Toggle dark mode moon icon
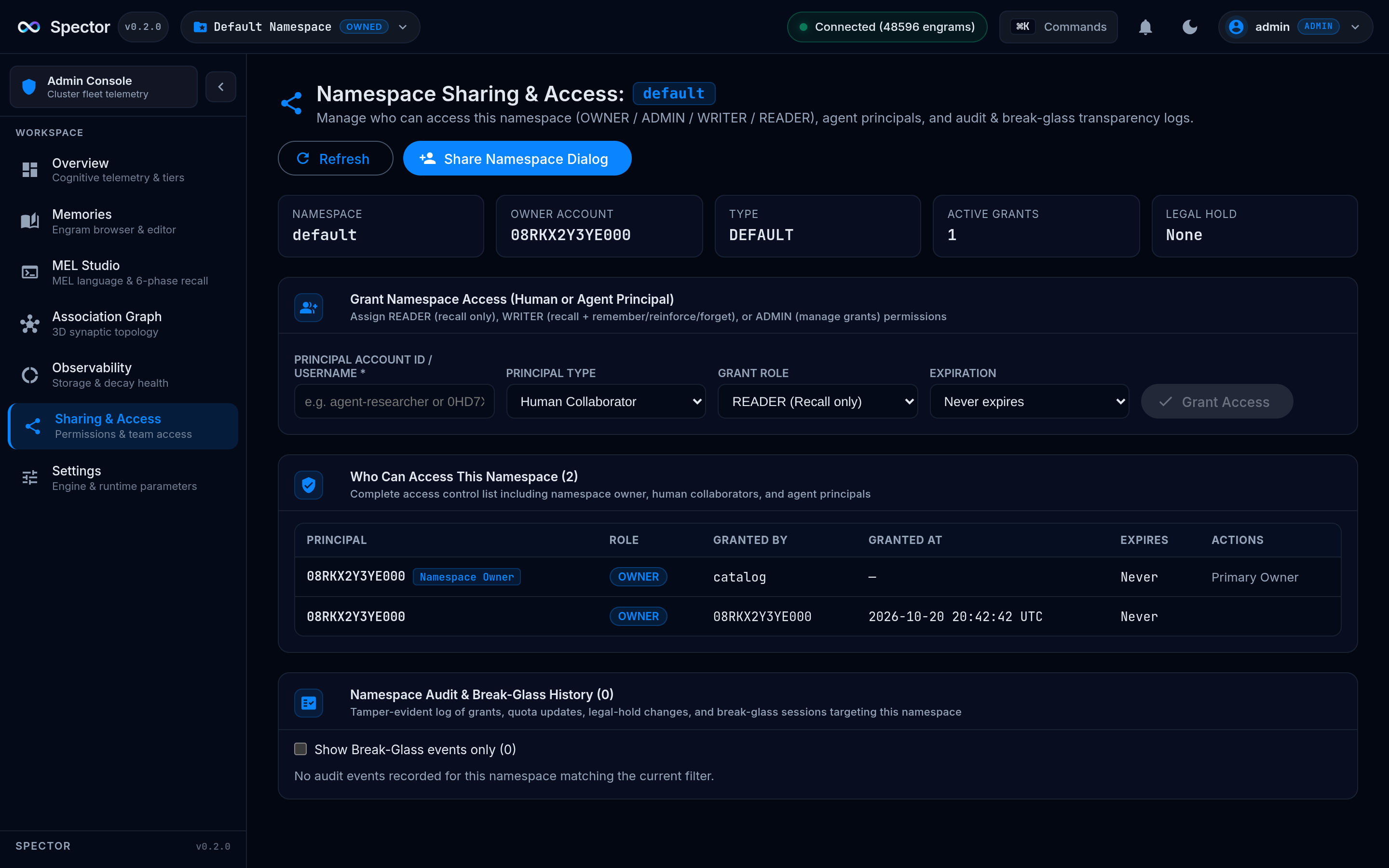This screenshot has width=1389, height=868. [1190, 27]
